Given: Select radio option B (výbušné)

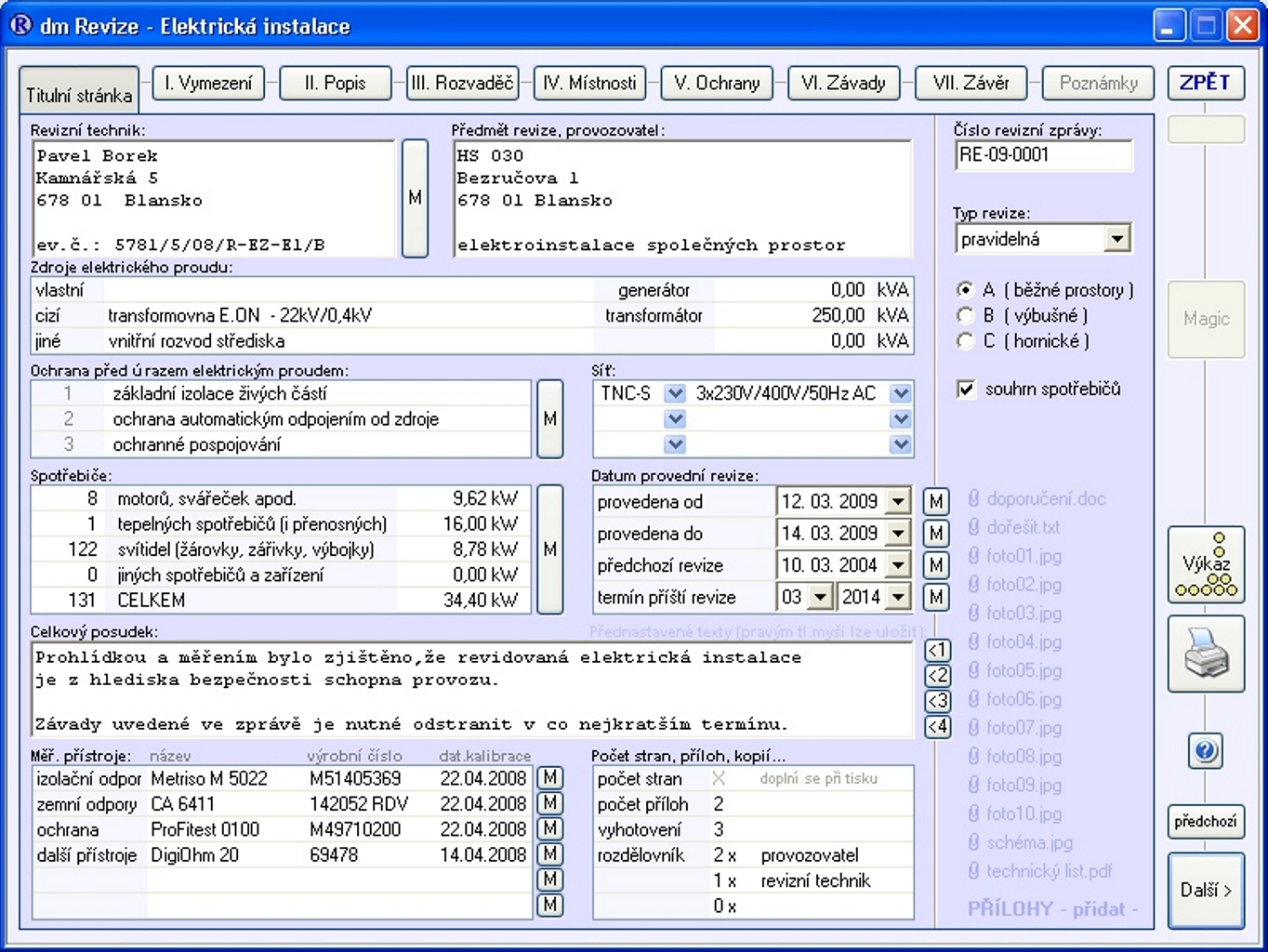Looking at the screenshot, I should (x=966, y=316).
